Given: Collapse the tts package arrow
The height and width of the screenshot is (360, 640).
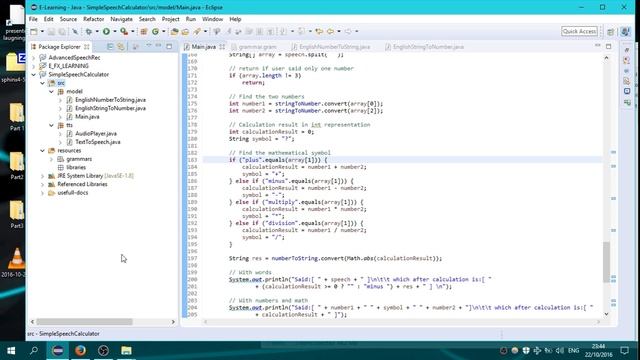Looking at the screenshot, I should (x=51, y=125).
